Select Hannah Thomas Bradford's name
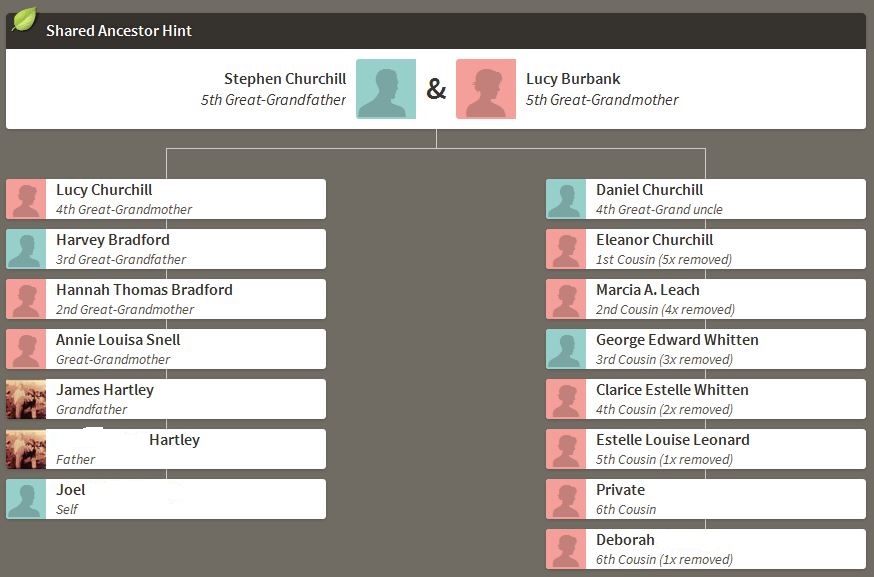The height and width of the screenshot is (577, 874). click(144, 290)
